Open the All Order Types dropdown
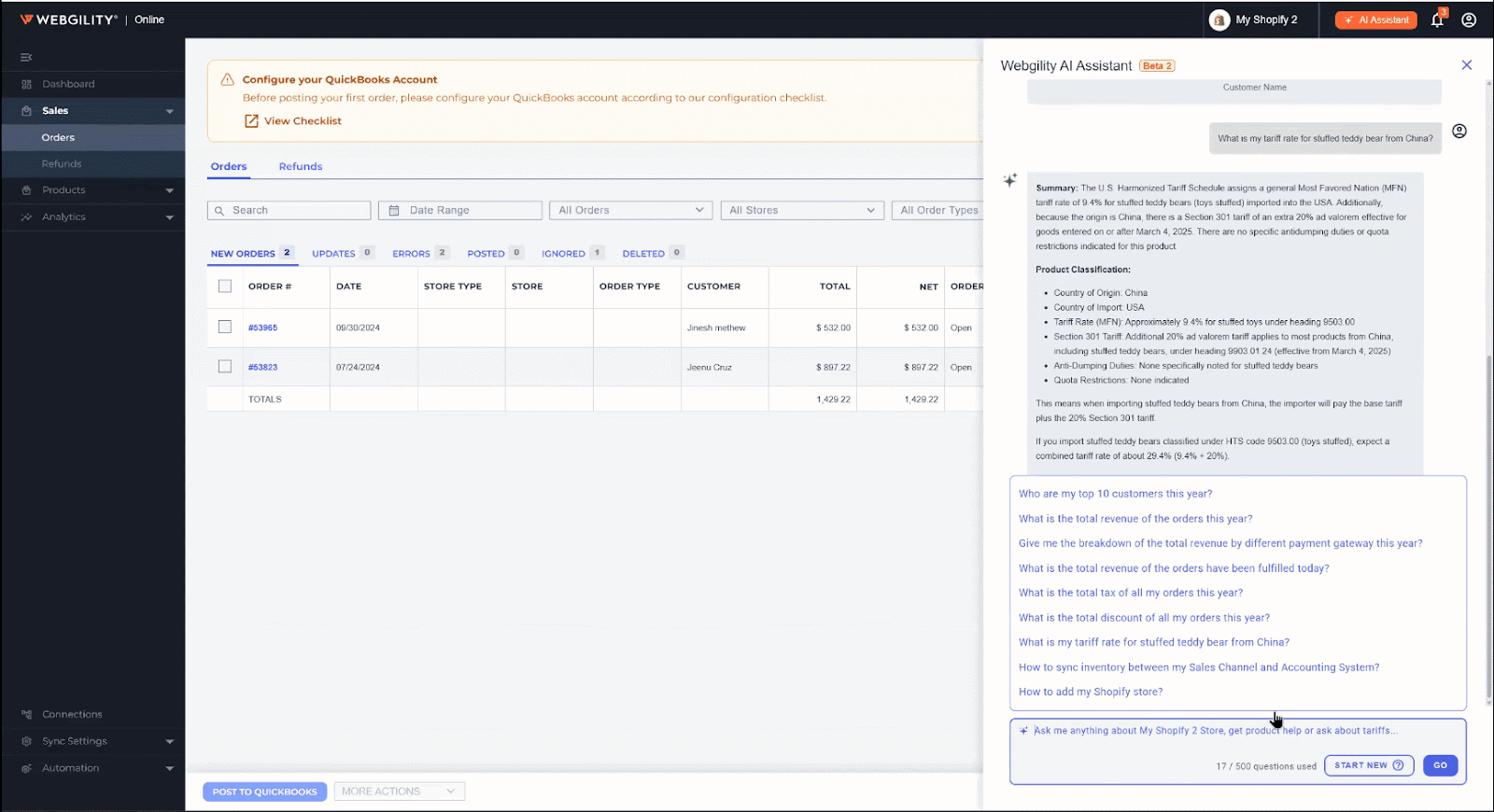Image resolution: width=1494 pixels, height=812 pixels. tap(937, 211)
